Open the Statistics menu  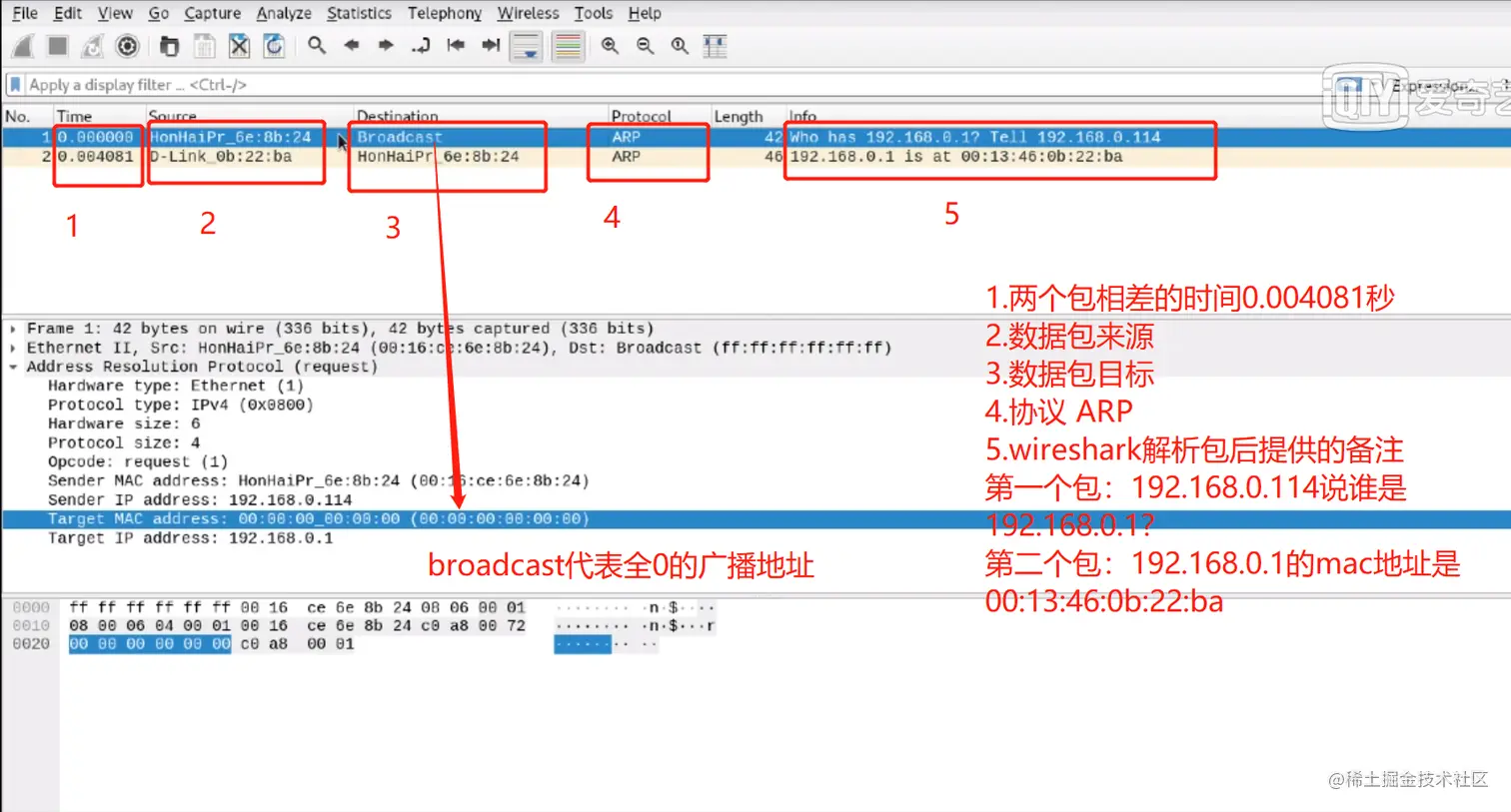coord(359,13)
